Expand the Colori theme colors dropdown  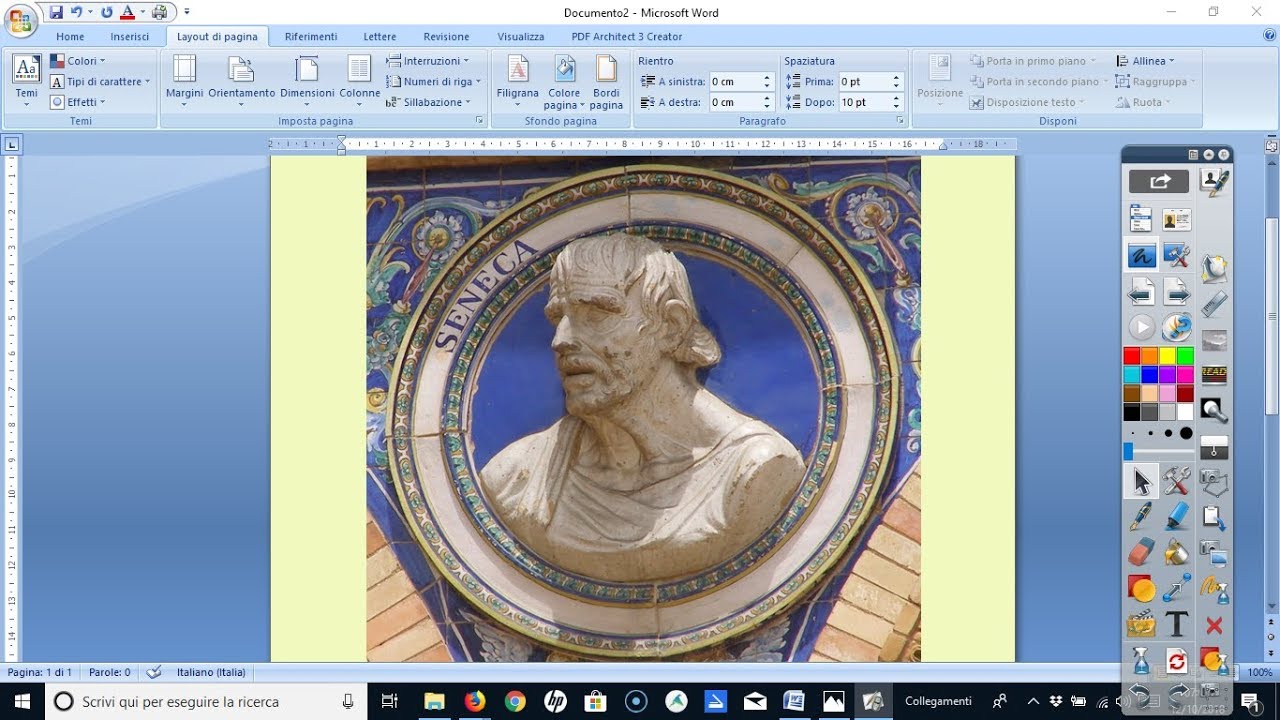pyautogui.click(x=78, y=61)
